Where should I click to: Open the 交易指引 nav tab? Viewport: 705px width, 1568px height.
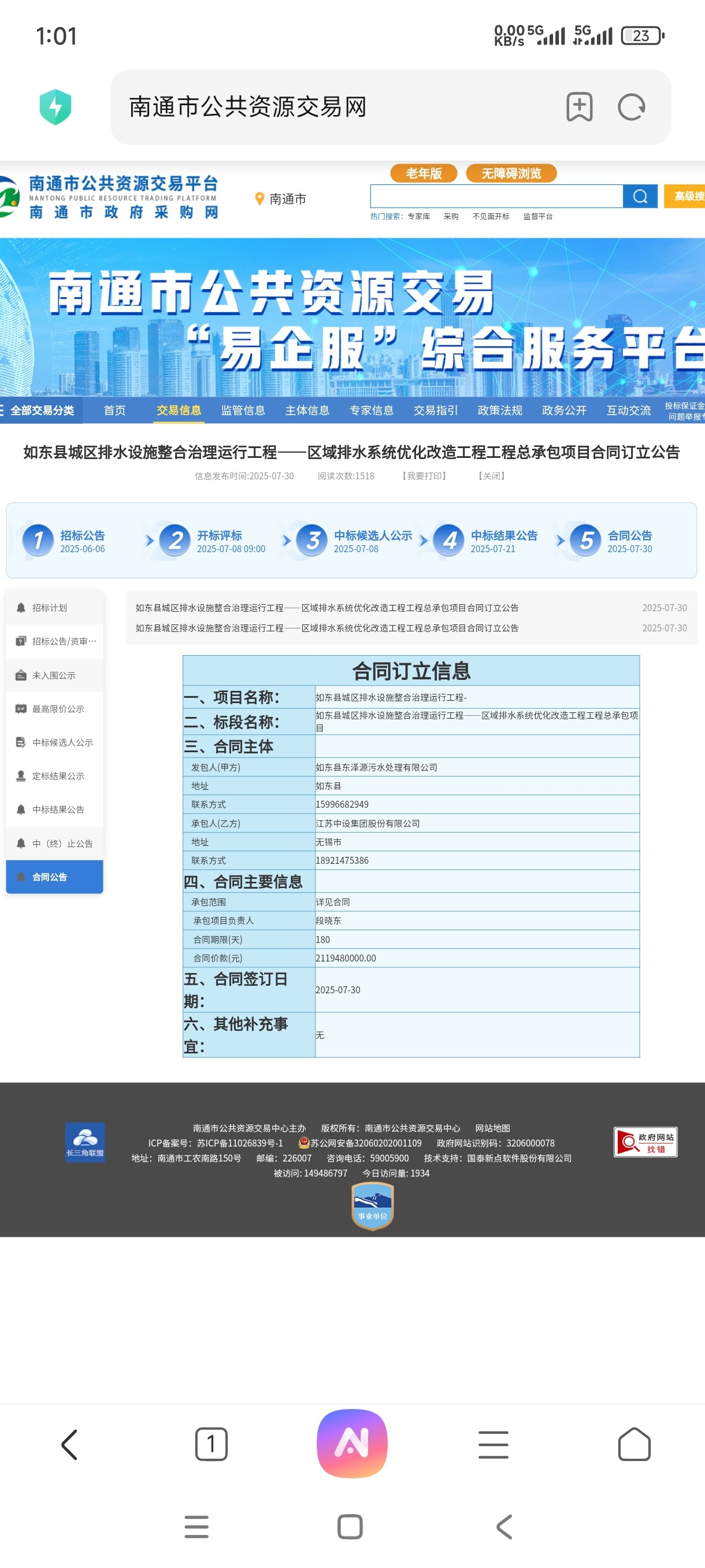pos(436,411)
